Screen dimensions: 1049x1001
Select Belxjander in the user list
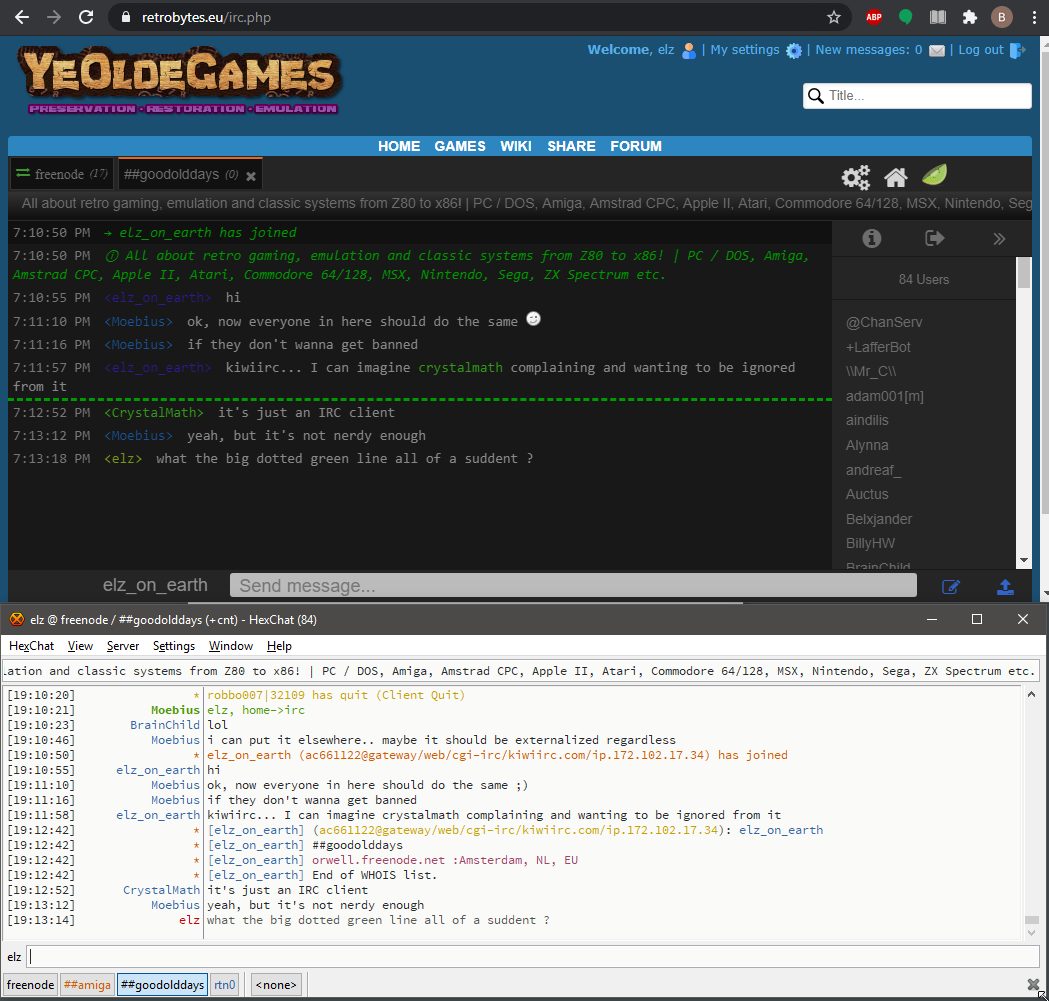(878, 519)
